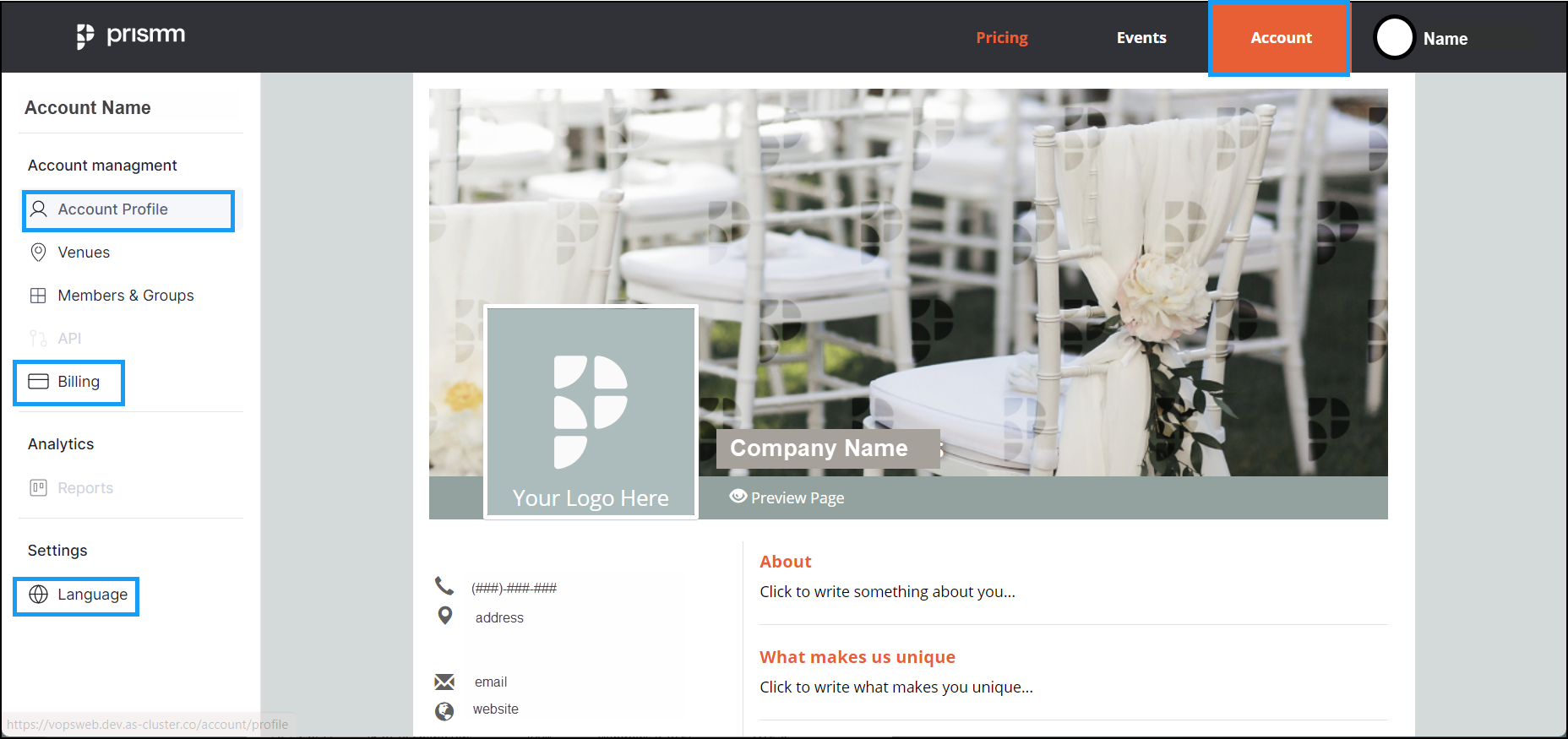
Task: Click to write something about you
Action: 887,592
